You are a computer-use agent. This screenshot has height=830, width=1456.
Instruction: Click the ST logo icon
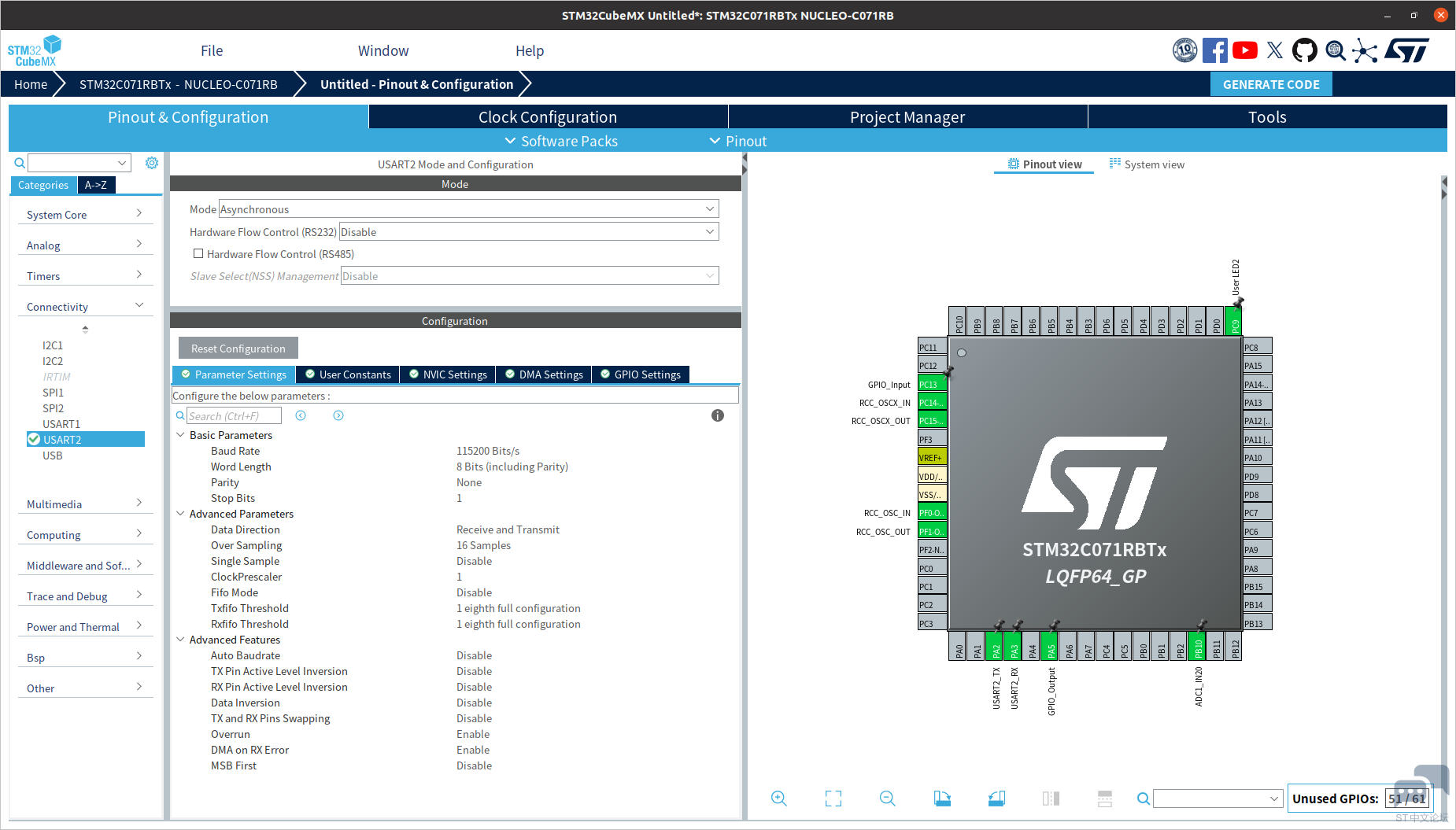tap(1407, 51)
